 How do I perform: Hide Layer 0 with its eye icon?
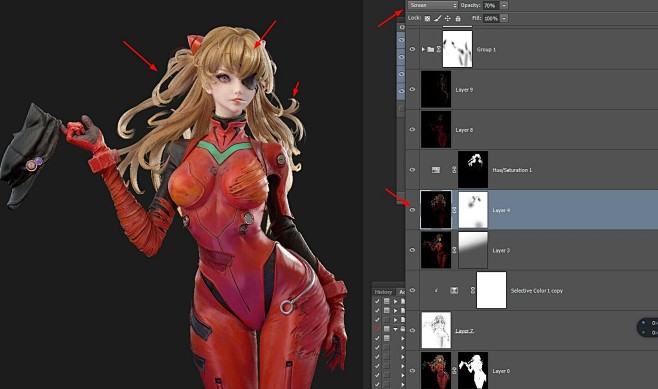412,371
